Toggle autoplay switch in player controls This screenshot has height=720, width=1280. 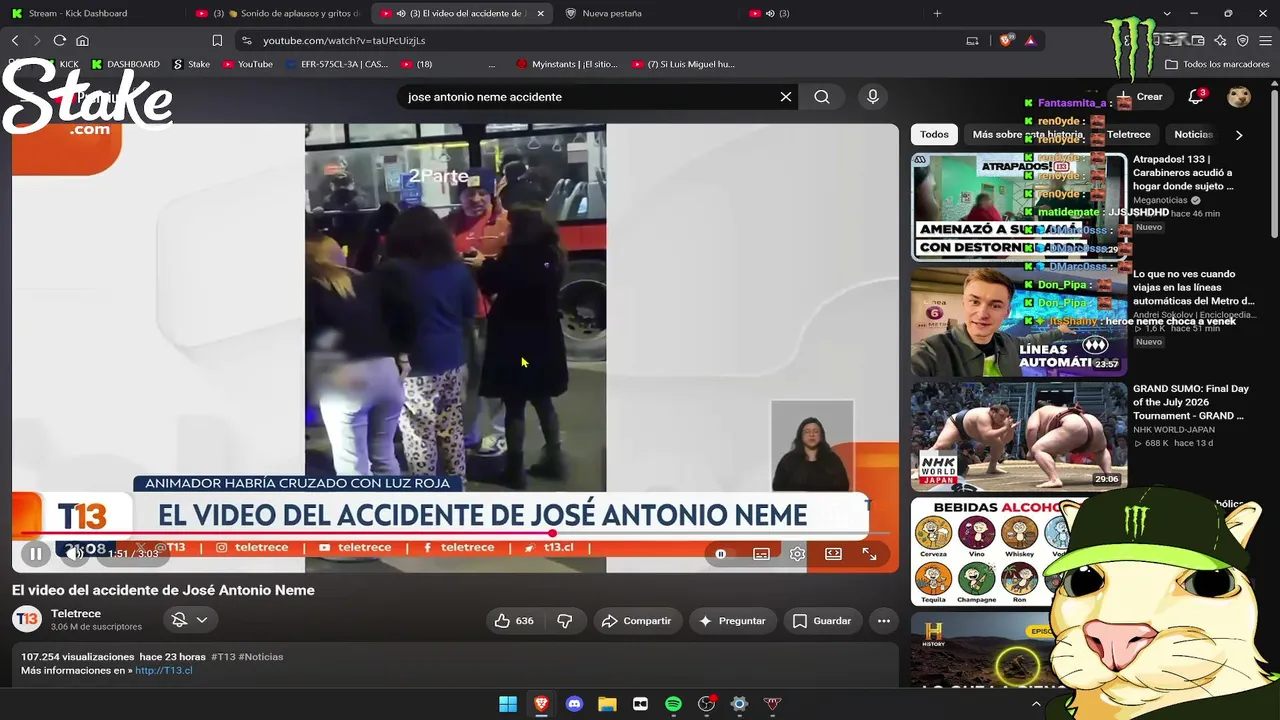[x=720, y=554]
